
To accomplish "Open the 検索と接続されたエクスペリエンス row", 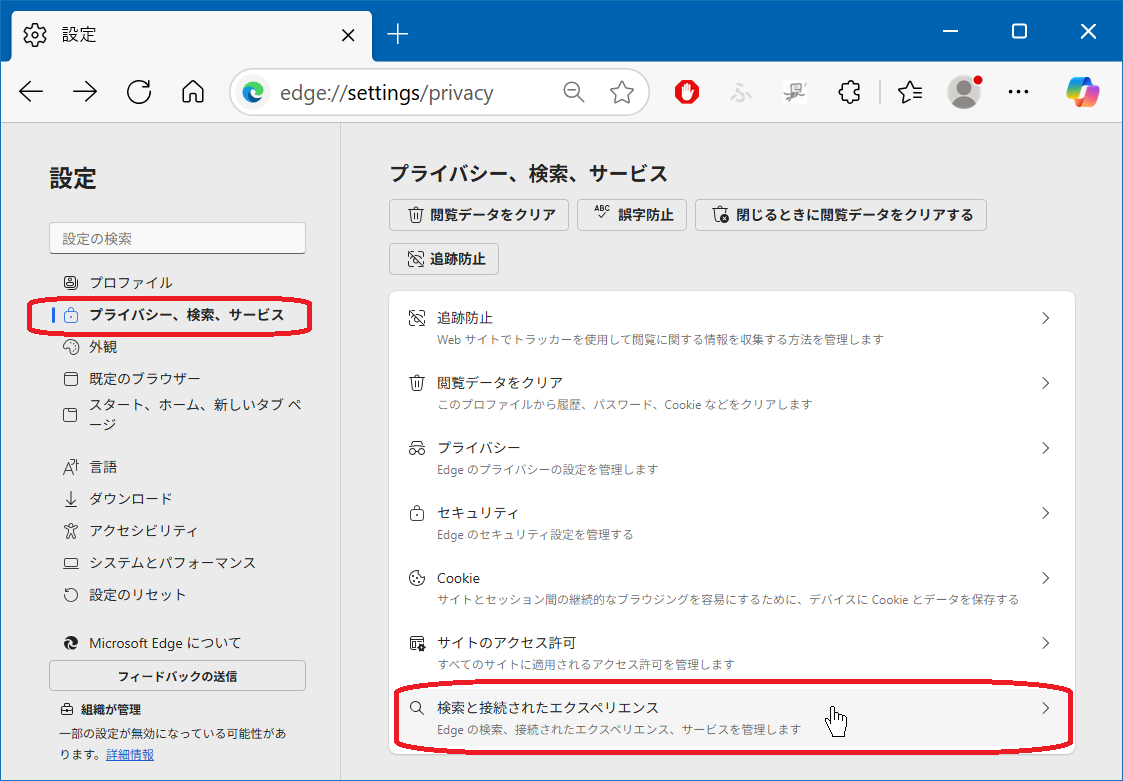I will (x=731, y=717).
